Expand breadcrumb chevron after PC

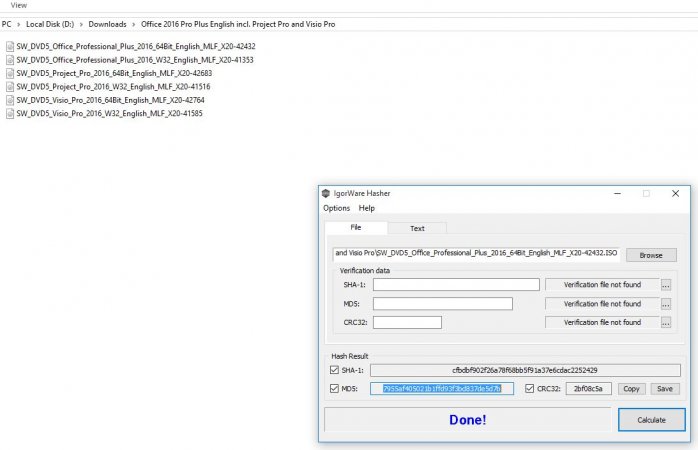point(19,24)
